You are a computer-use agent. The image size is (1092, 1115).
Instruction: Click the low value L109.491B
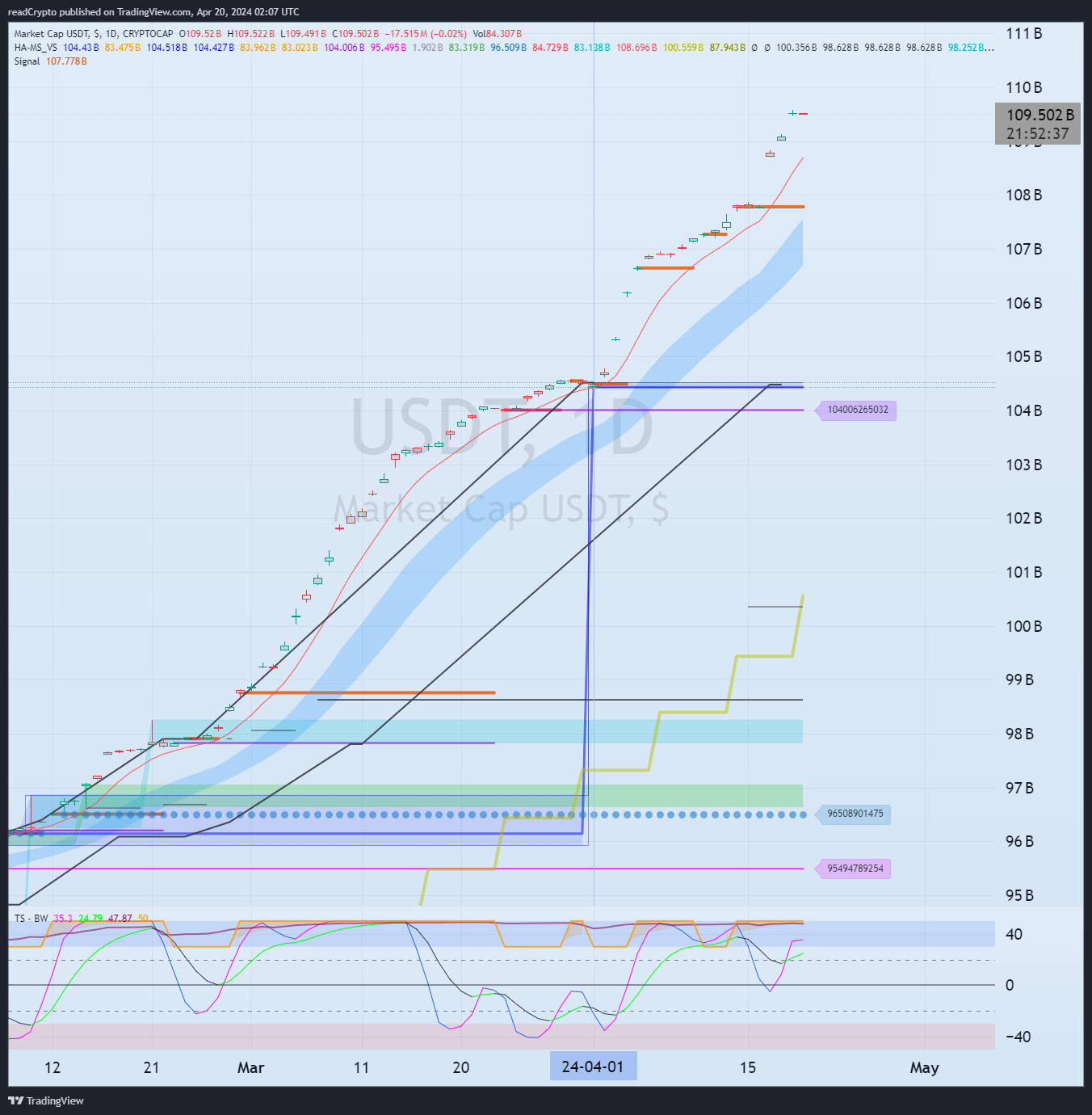pos(304,34)
